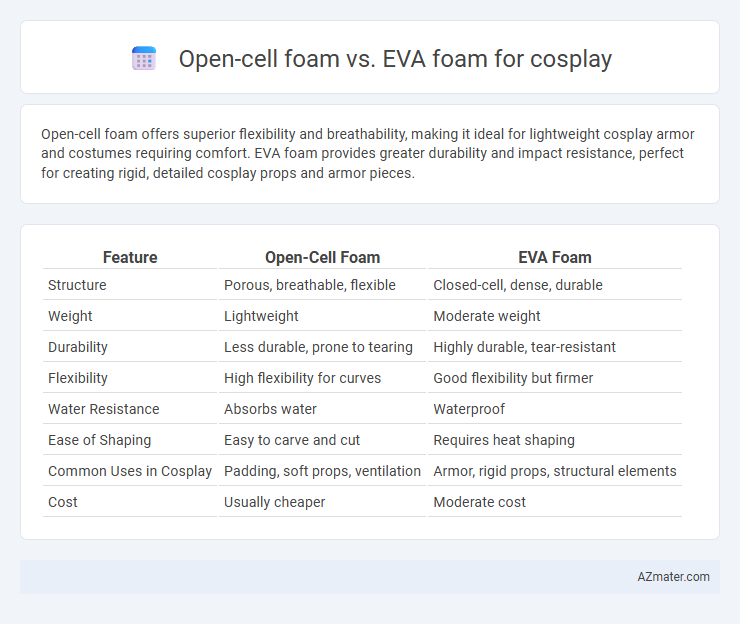Click the 'Absorbs water' cell
Viewport: 740px width, 624px height.
tap(270, 409)
